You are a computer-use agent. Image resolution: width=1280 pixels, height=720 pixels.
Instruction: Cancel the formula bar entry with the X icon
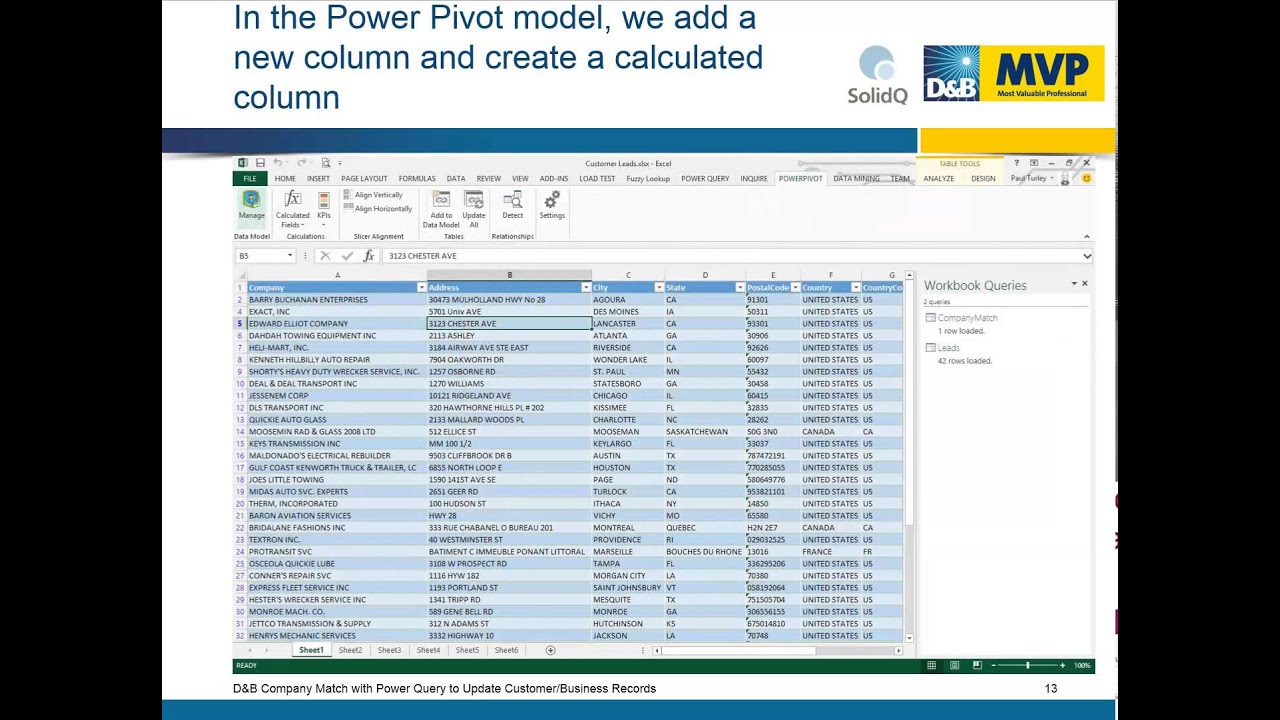(x=325, y=256)
